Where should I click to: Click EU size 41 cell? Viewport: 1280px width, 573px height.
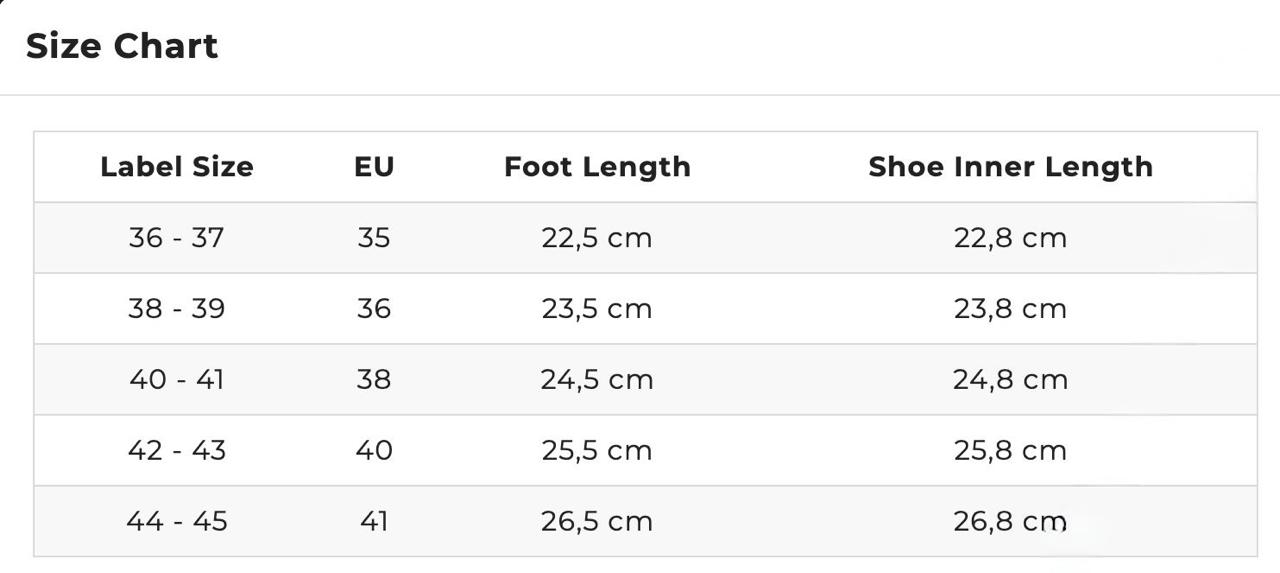click(374, 522)
